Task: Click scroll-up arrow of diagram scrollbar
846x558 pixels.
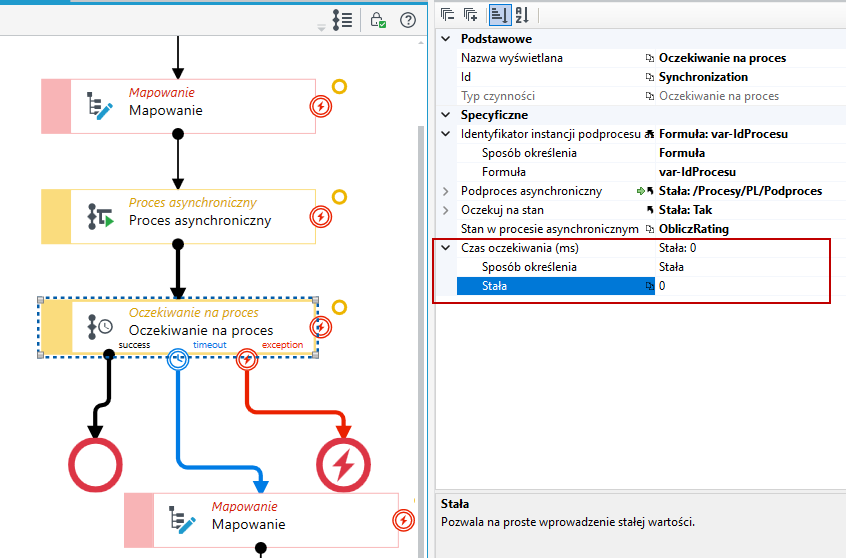Action: pos(421,42)
